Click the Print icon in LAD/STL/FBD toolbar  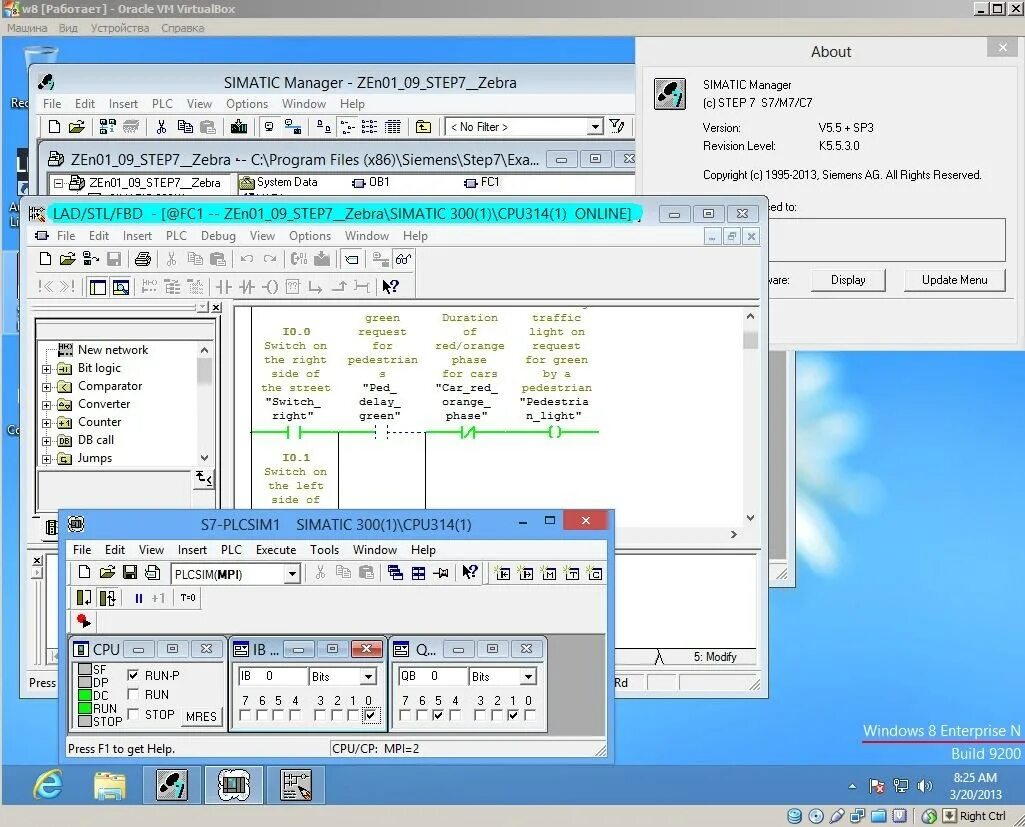[x=143, y=260]
